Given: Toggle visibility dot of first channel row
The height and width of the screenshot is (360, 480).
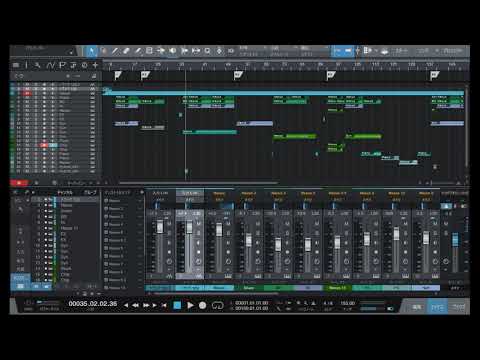Looking at the screenshot, I should pos(46,199).
